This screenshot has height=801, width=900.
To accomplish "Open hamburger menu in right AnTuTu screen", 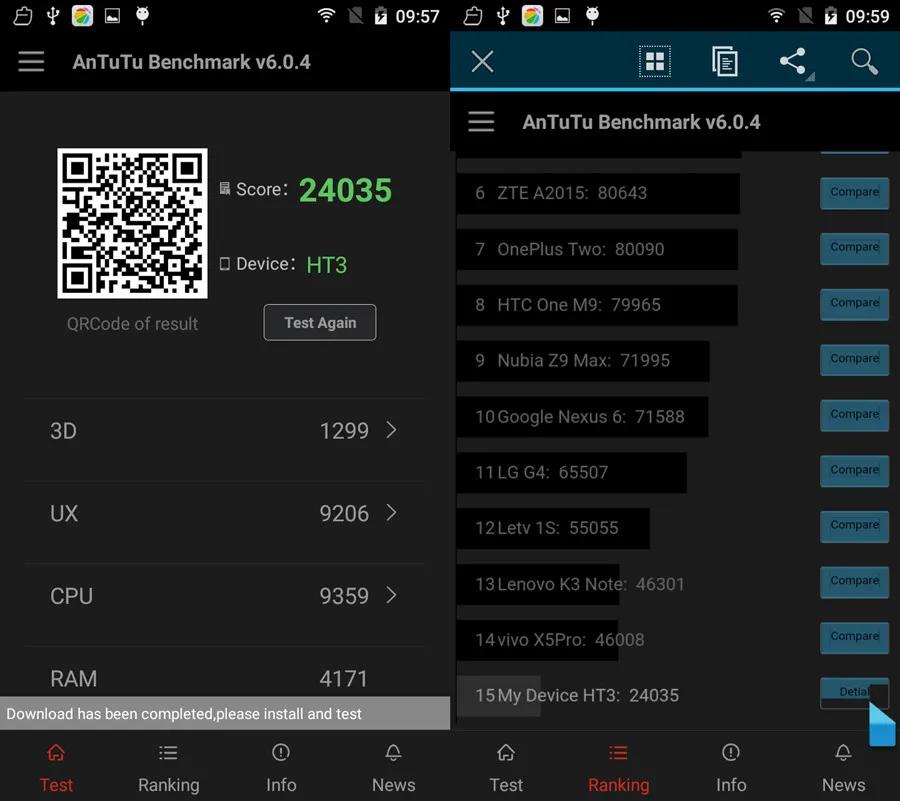I will [x=481, y=122].
